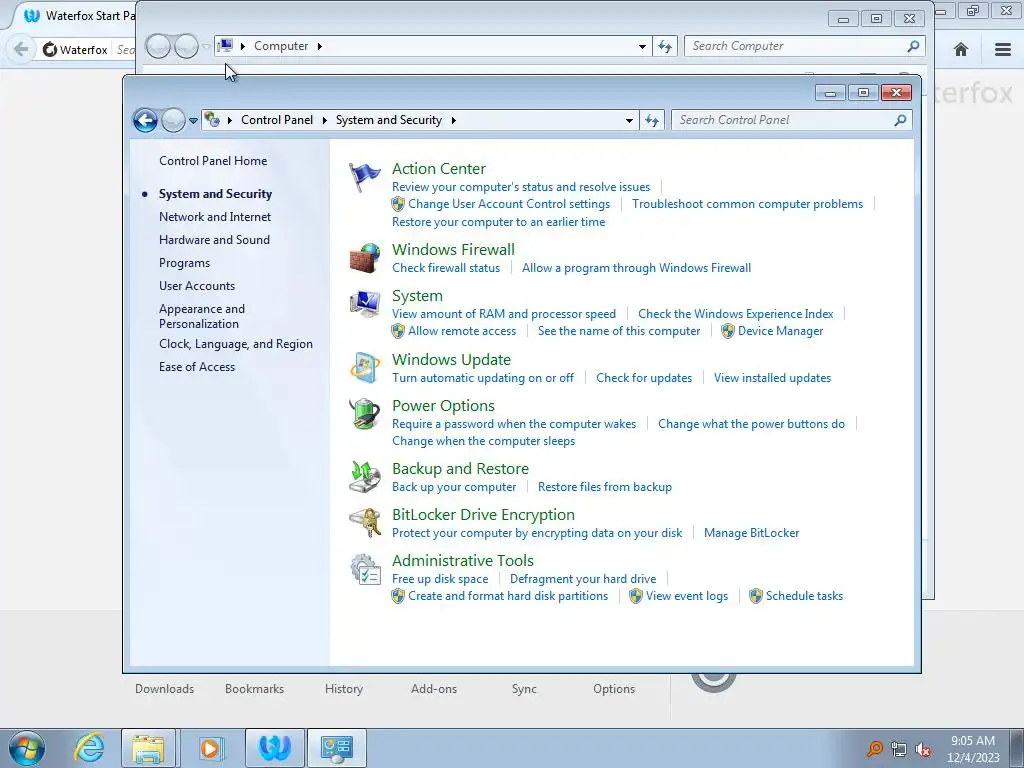Refresh the Computer window address bar
1024x768 pixels.
pos(665,46)
